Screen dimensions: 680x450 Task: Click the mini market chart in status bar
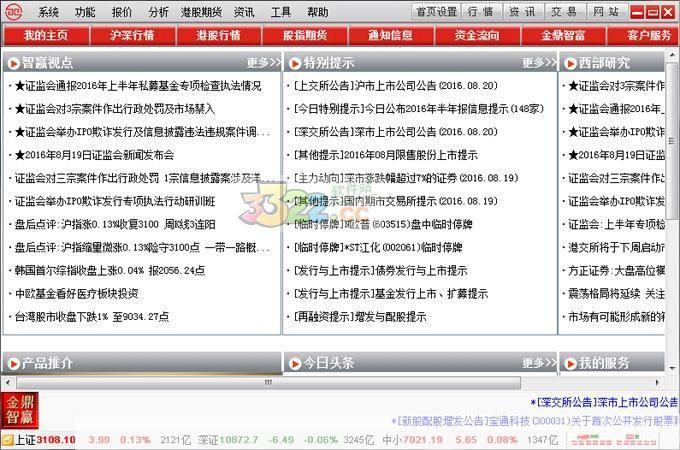coord(613,440)
